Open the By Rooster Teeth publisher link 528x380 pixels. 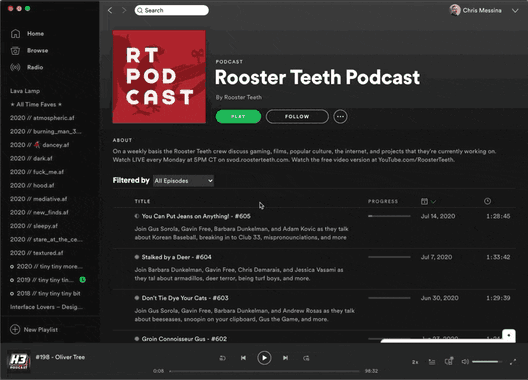pos(239,97)
